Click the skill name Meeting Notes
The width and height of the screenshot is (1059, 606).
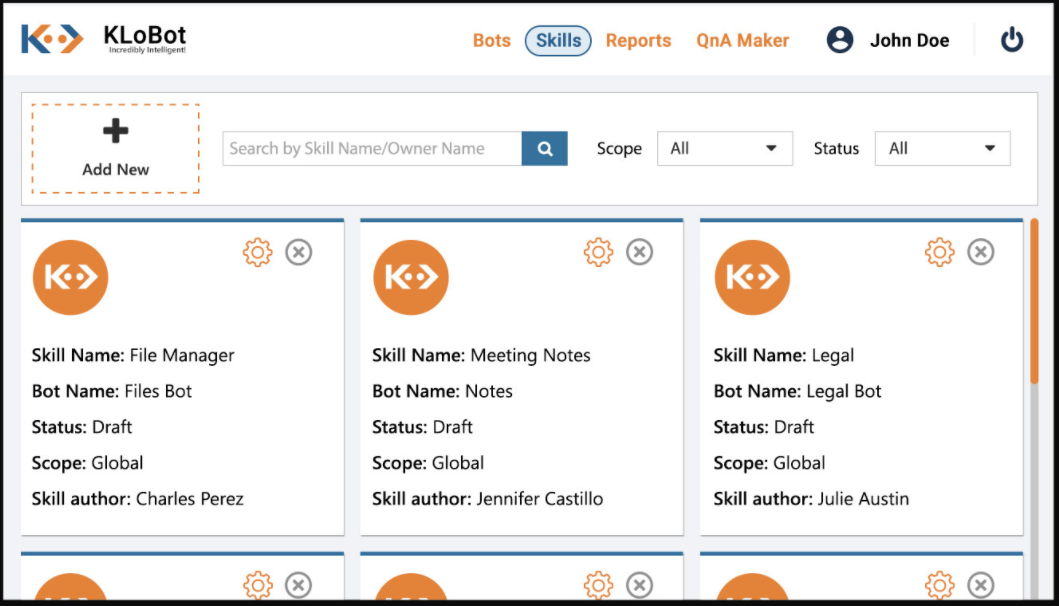tap(530, 355)
